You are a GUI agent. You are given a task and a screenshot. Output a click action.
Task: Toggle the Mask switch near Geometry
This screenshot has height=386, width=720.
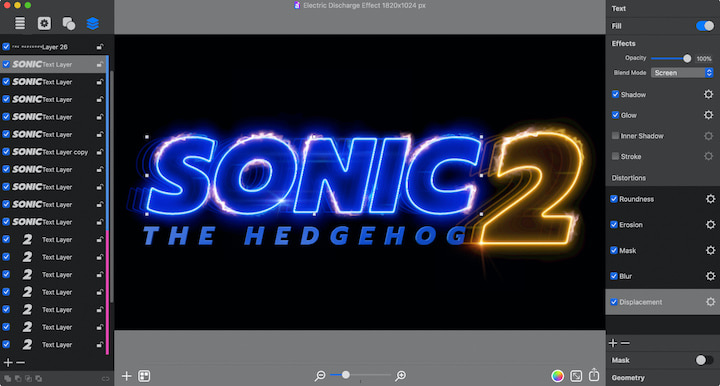coord(704,360)
